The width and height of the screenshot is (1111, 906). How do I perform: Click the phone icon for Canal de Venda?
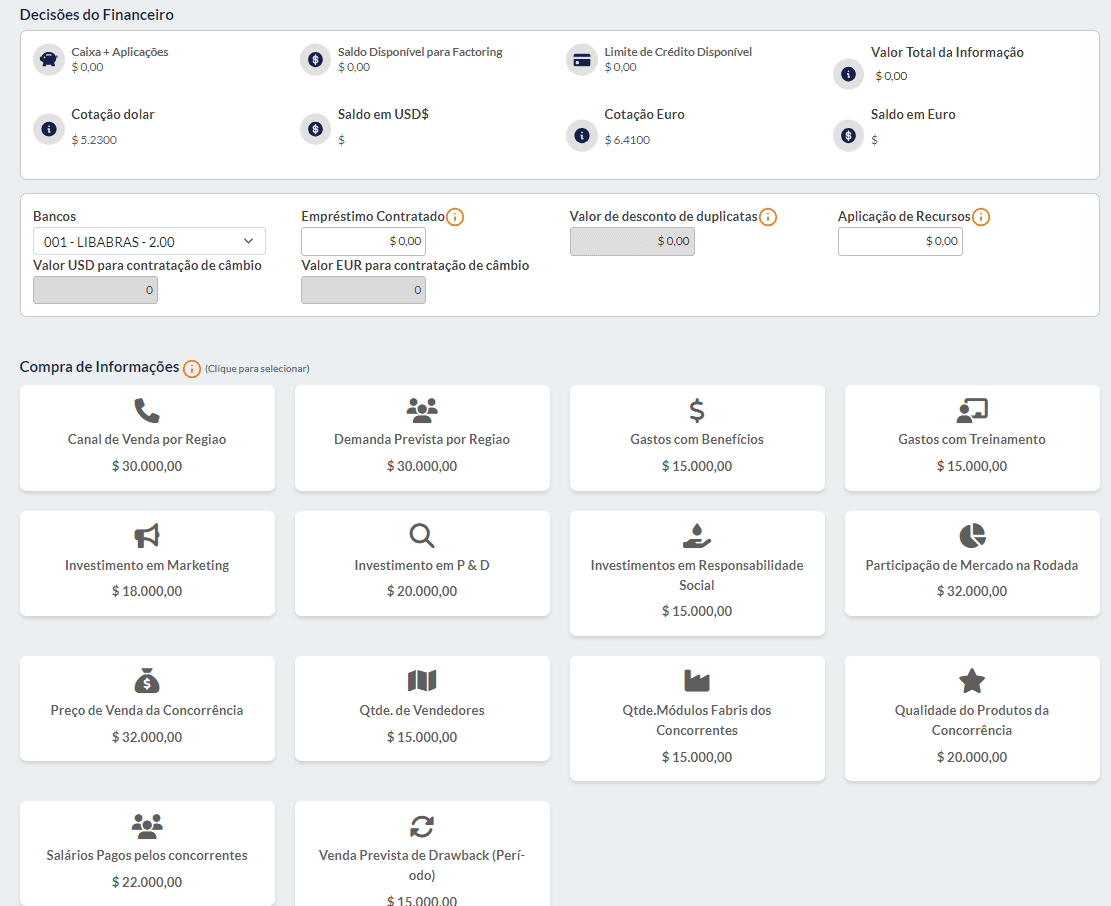click(x=147, y=410)
